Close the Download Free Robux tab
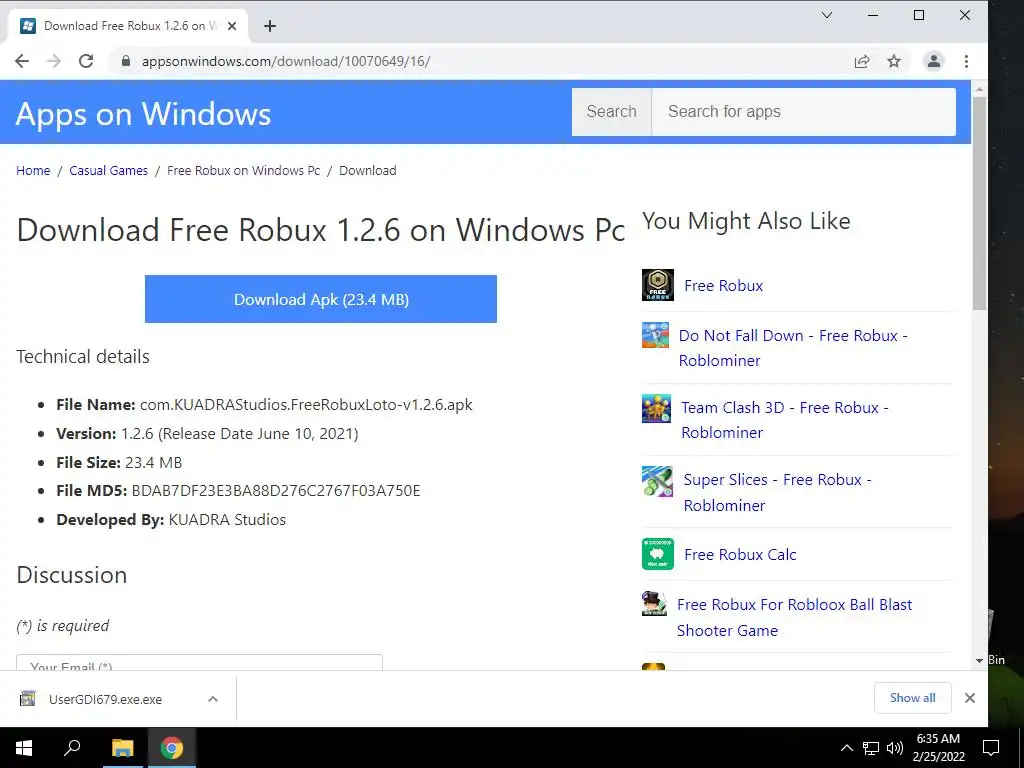Screen dimensions: 1024x768 [x=232, y=26]
